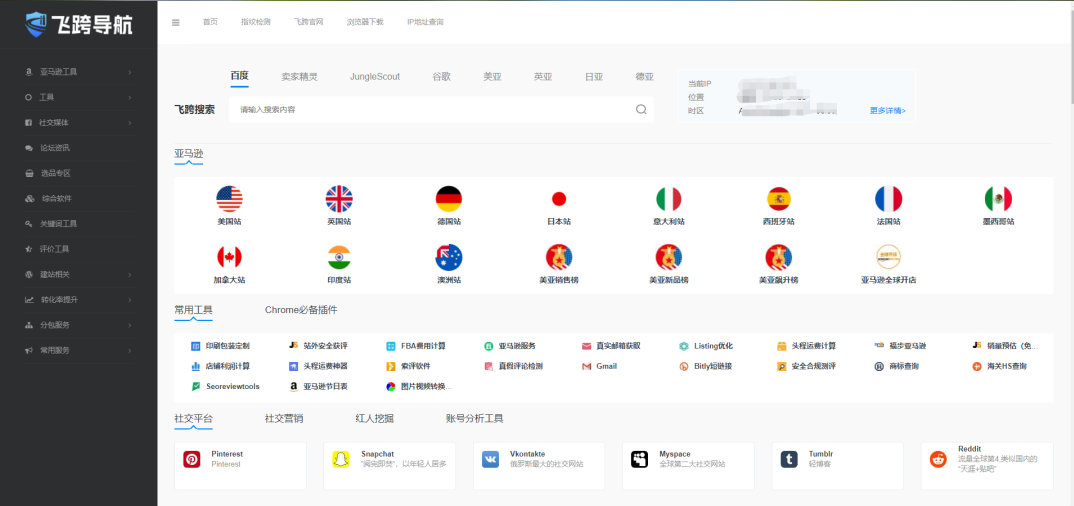The height and width of the screenshot is (506, 1074).
Task: Expand the 社交媒体 sidebar section
Action: (x=79, y=123)
